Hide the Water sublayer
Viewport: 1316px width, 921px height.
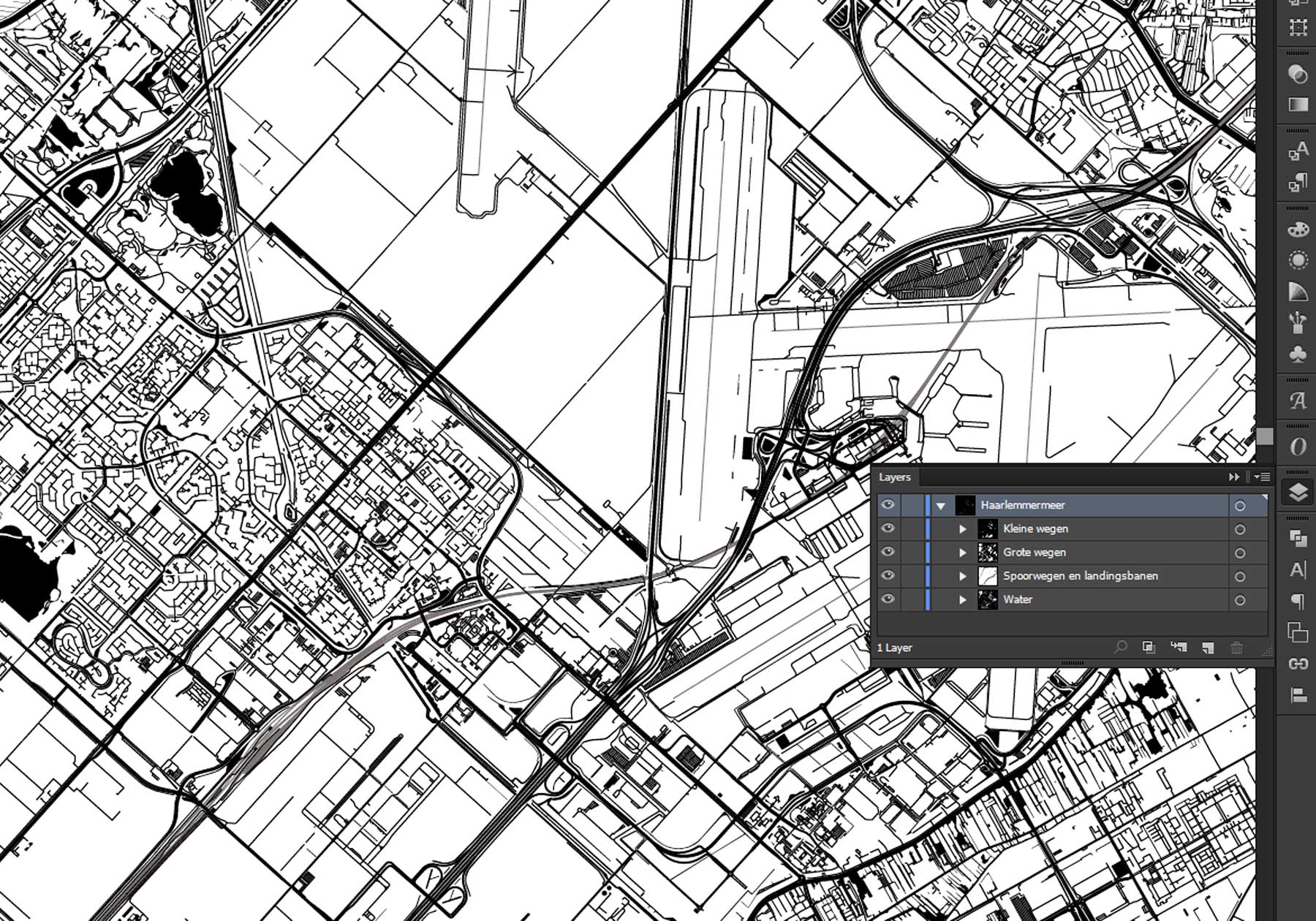coord(888,599)
